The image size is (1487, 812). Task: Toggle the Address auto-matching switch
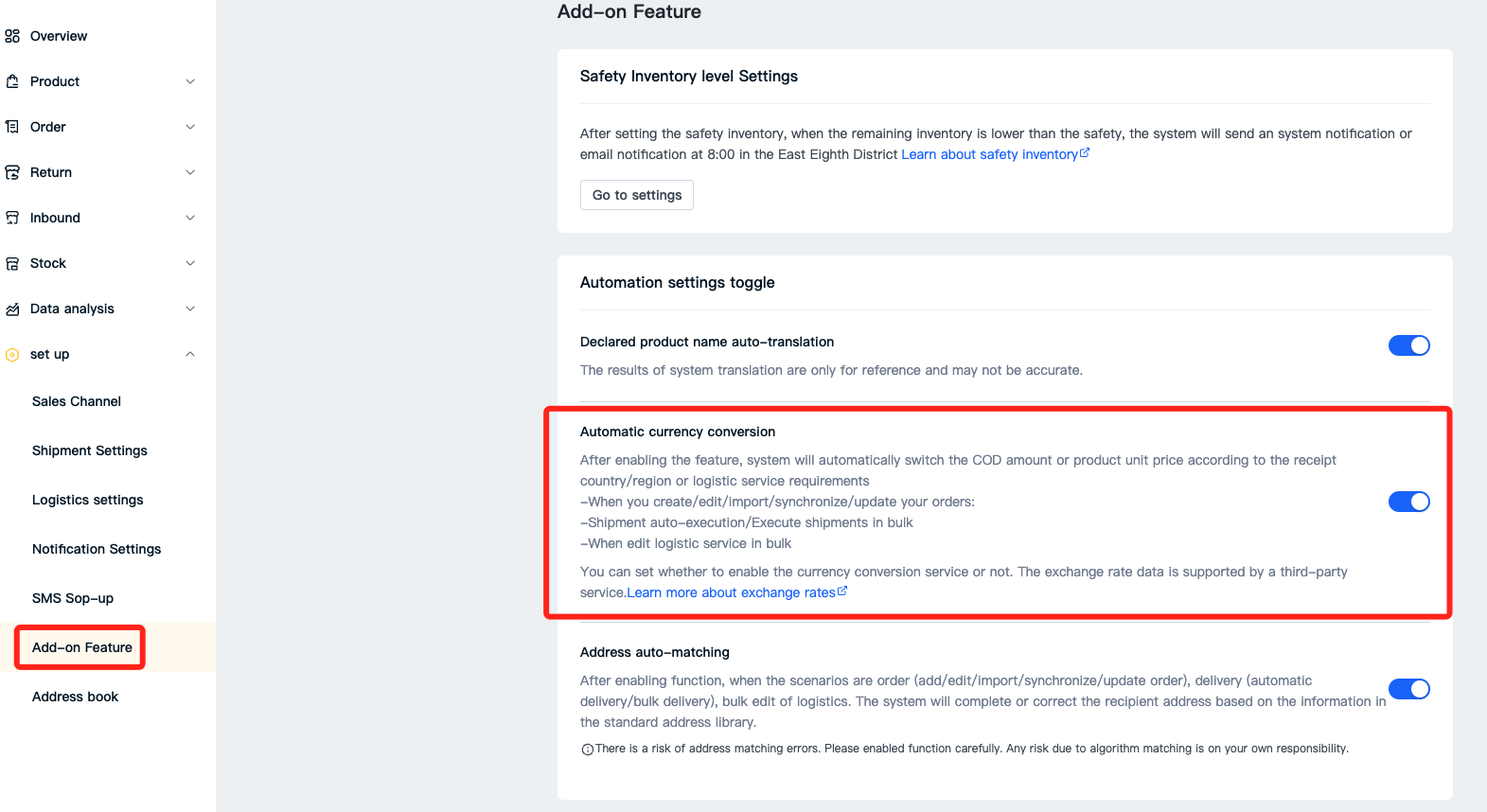tap(1408, 689)
